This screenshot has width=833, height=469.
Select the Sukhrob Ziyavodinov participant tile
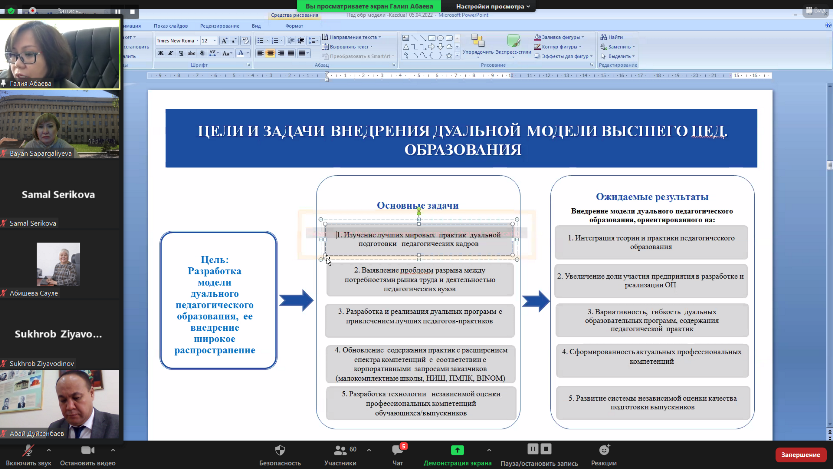60,334
